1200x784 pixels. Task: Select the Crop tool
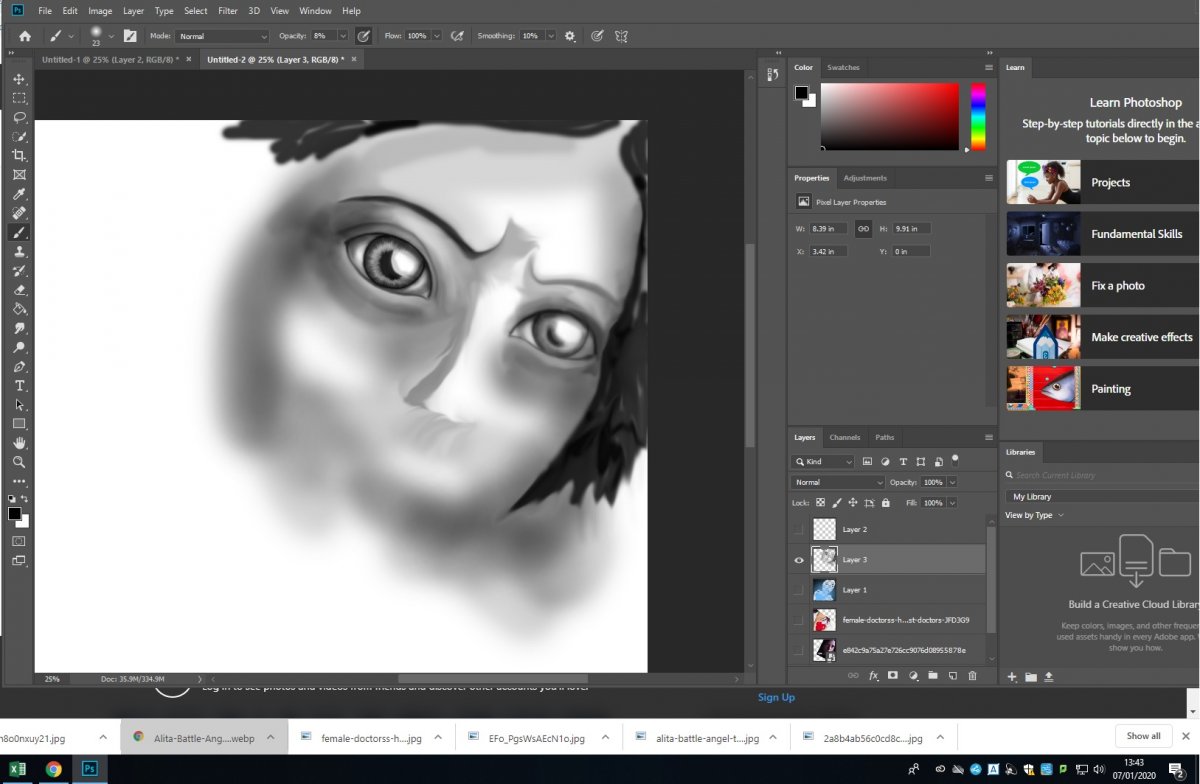[x=19, y=156]
